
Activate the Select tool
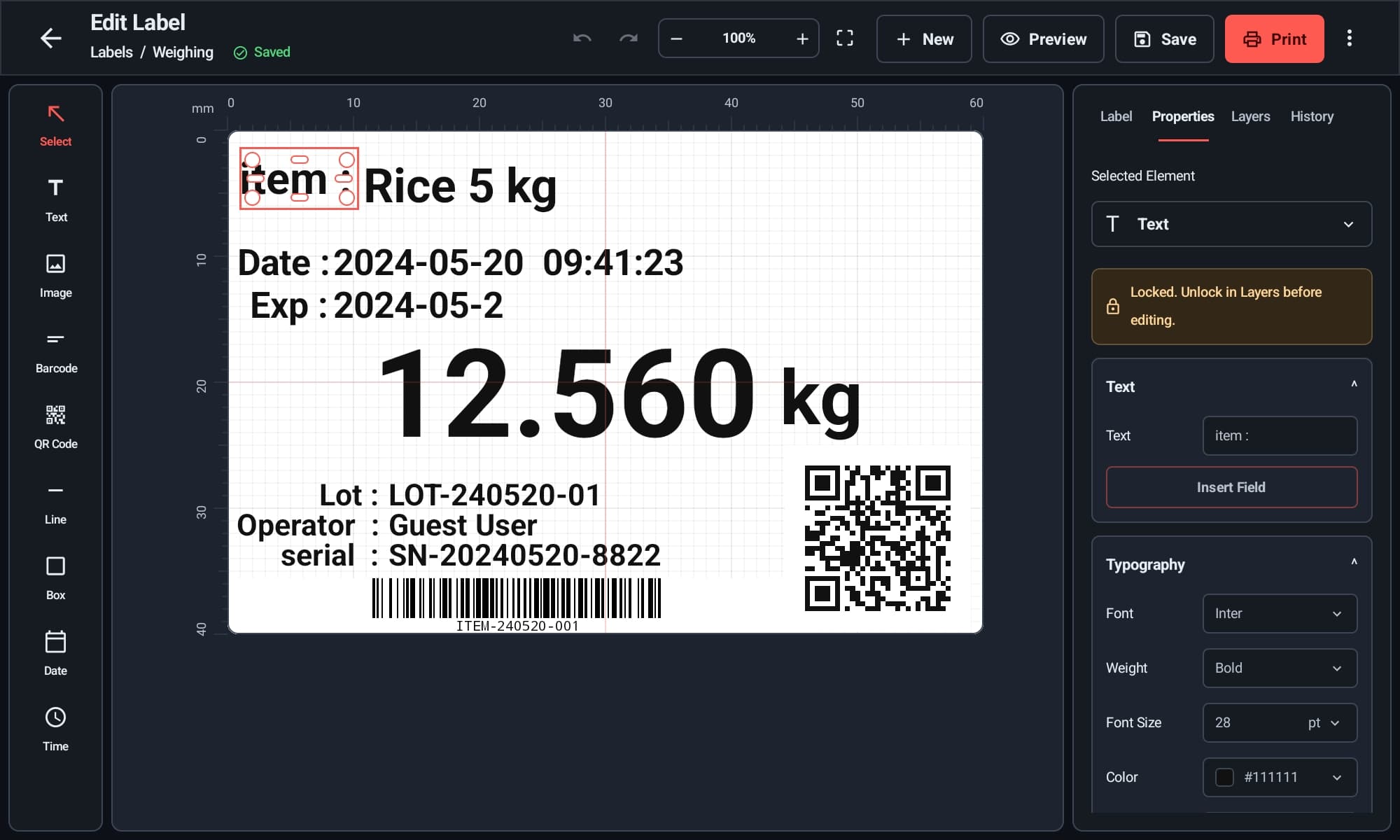click(56, 125)
